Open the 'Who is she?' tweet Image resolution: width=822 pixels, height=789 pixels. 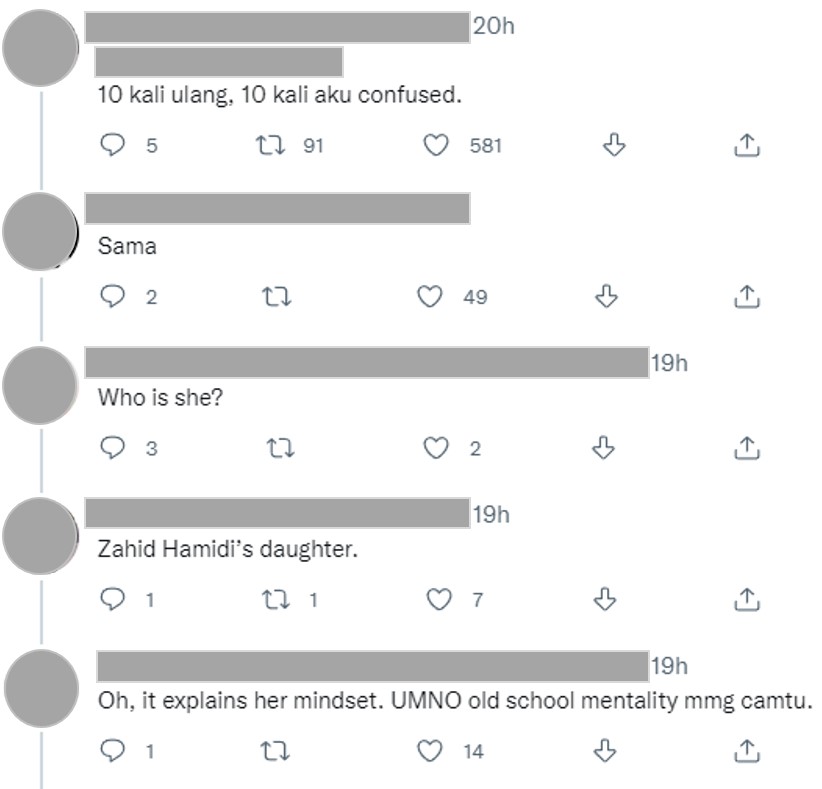point(160,397)
